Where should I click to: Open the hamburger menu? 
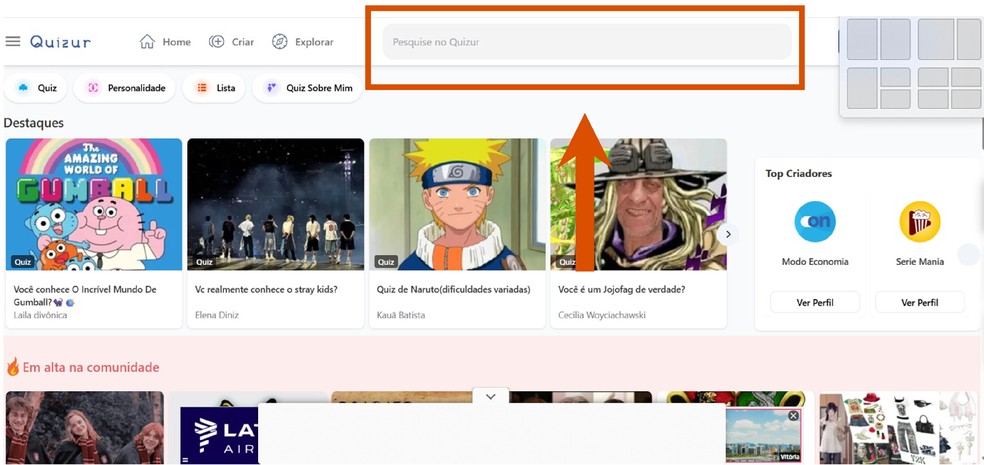click(x=13, y=41)
